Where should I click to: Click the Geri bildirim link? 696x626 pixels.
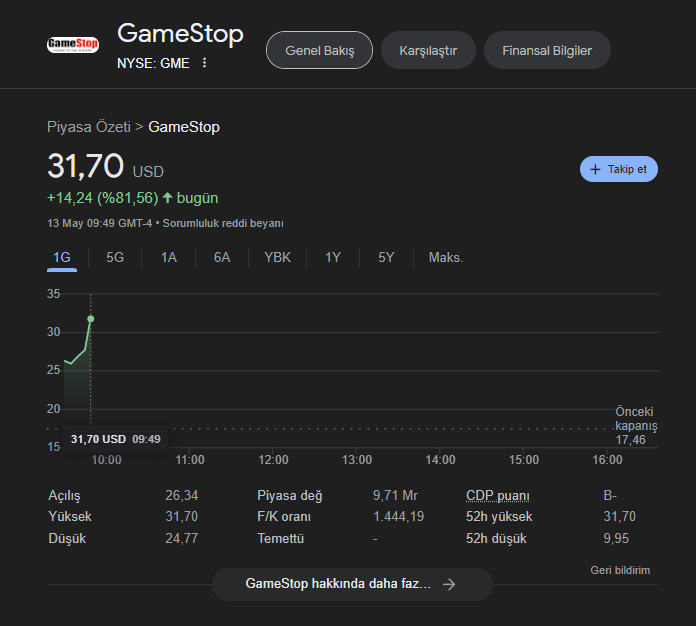coord(620,570)
